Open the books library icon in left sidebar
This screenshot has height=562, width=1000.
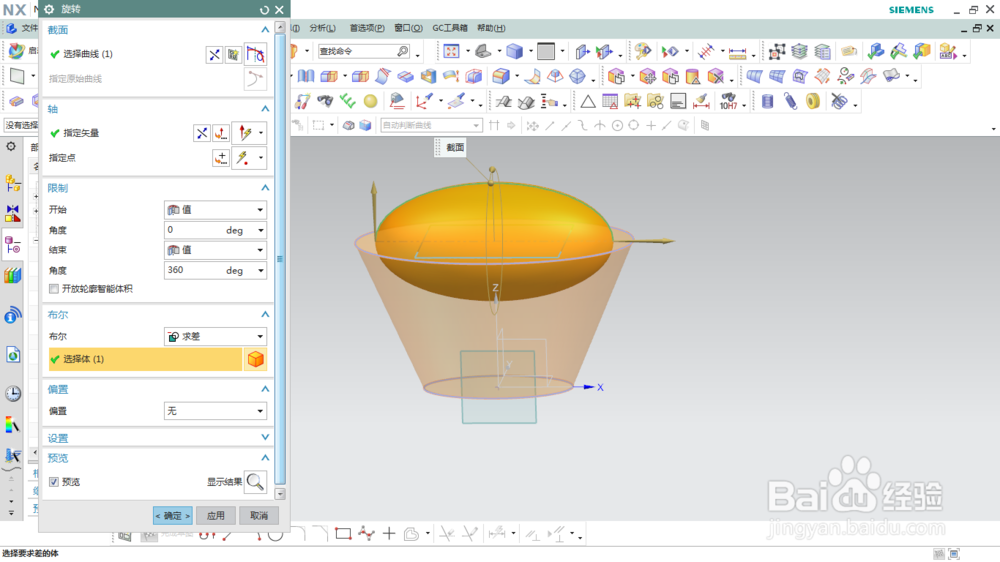pyautogui.click(x=13, y=276)
